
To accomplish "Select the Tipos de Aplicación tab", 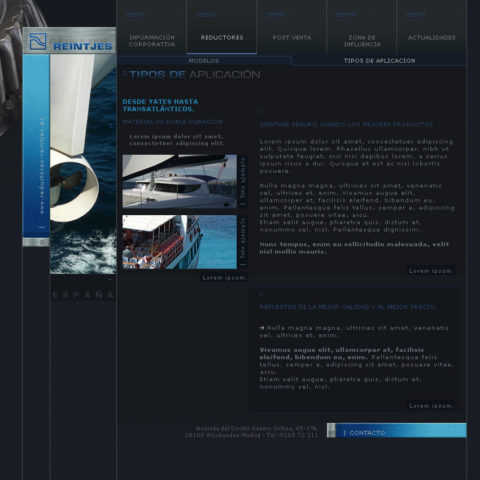I will pyautogui.click(x=379, y=61).
